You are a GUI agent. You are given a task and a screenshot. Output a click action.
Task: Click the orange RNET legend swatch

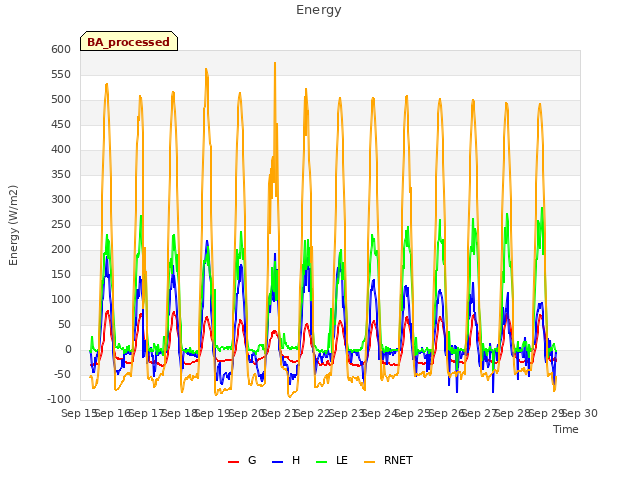point(369,462)
